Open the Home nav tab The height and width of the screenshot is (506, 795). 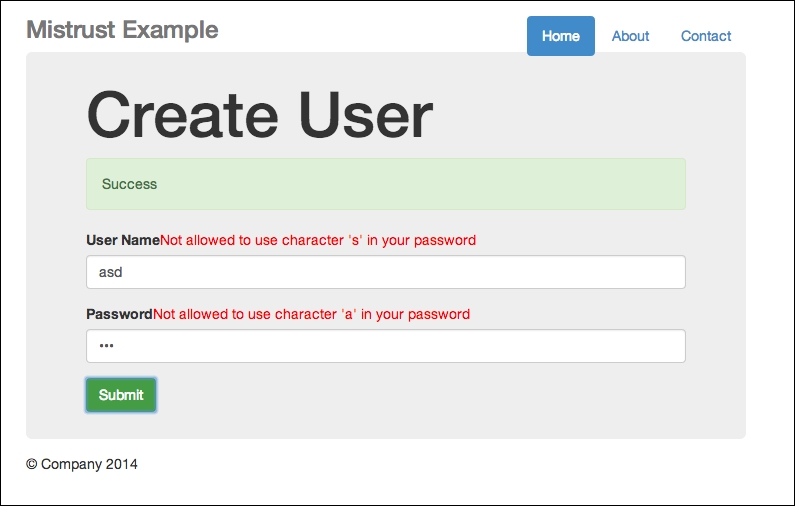tap(560, 36)
